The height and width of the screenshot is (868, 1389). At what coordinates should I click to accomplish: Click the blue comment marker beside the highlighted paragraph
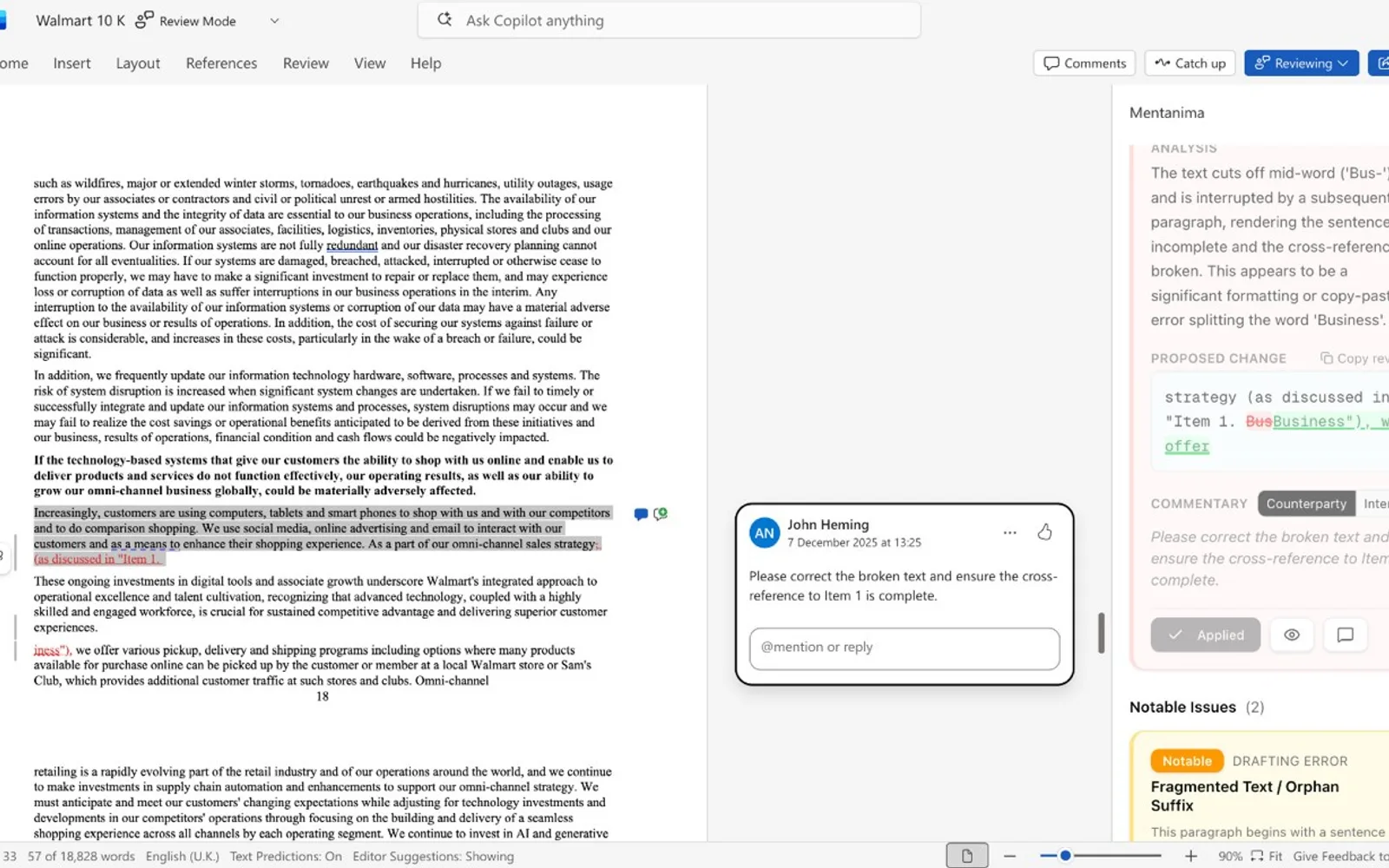point(641,514)
